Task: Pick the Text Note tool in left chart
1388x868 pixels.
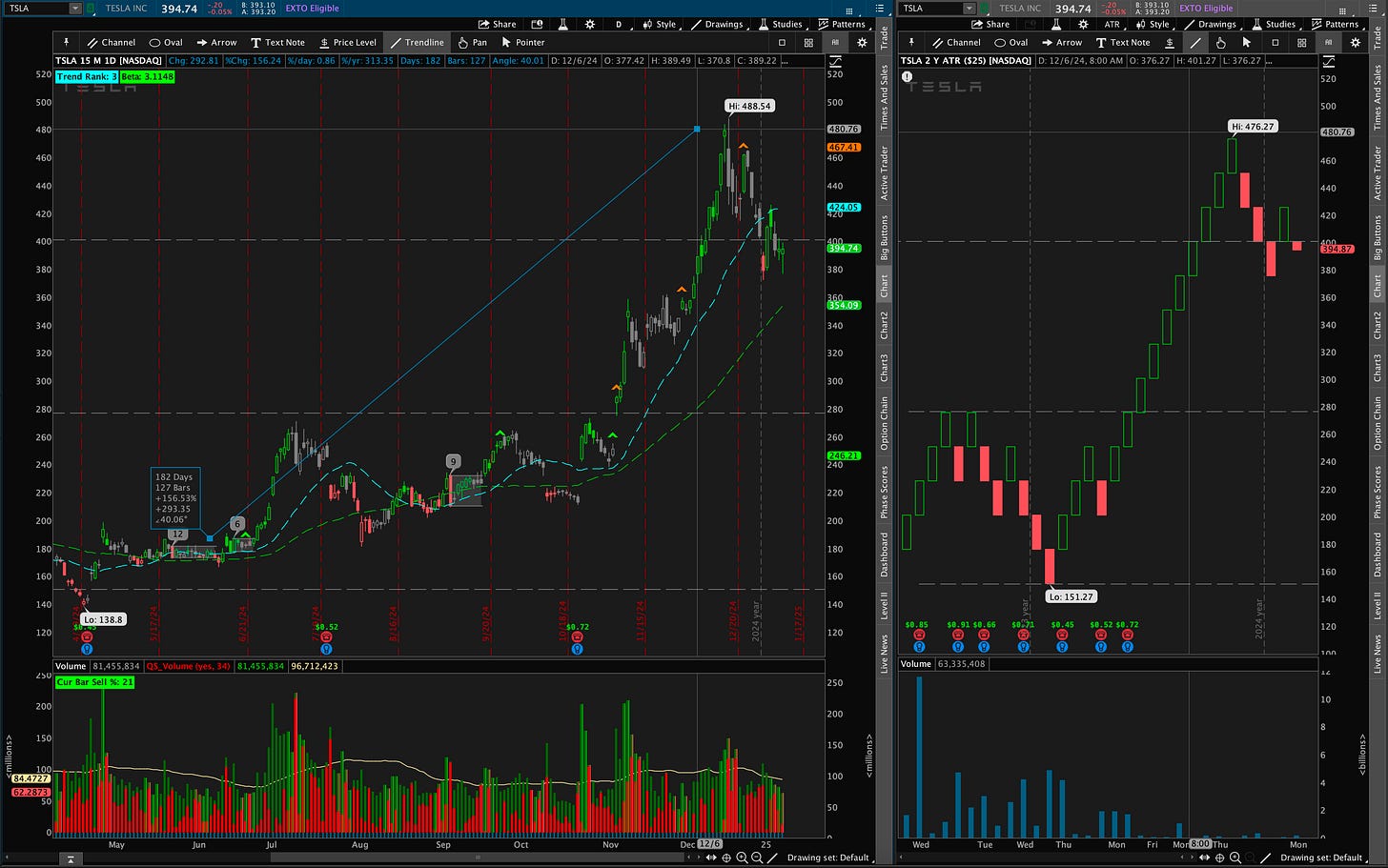Action: (x=277, y=42)
